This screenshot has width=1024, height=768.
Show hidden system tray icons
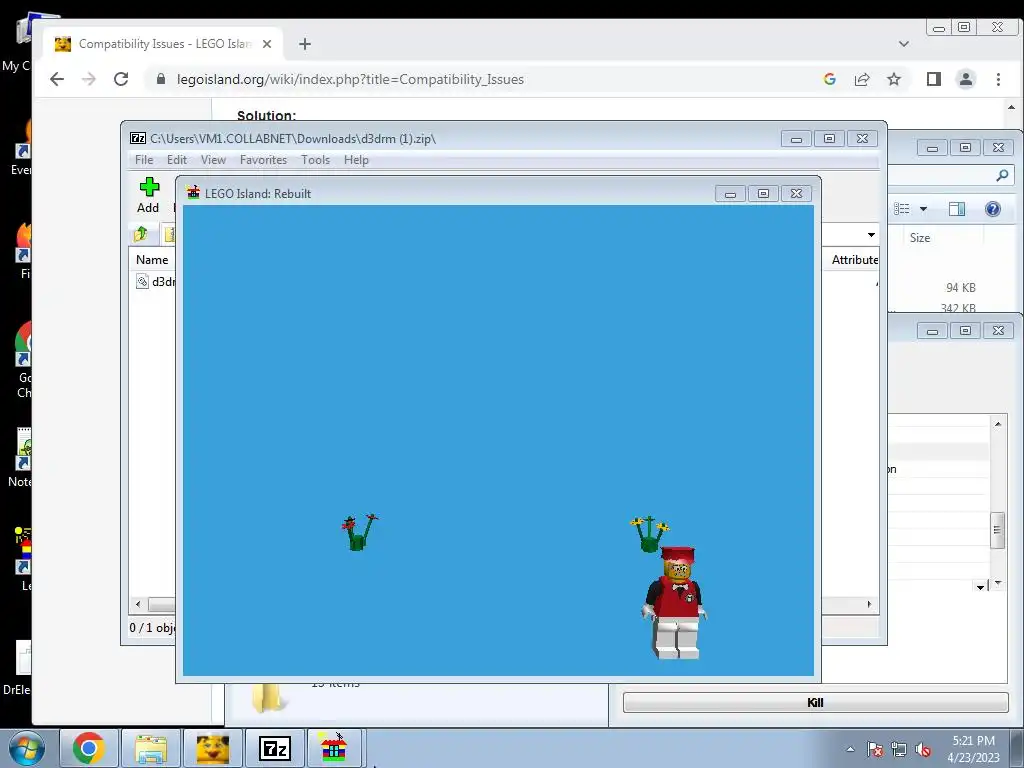click(850, 749)
